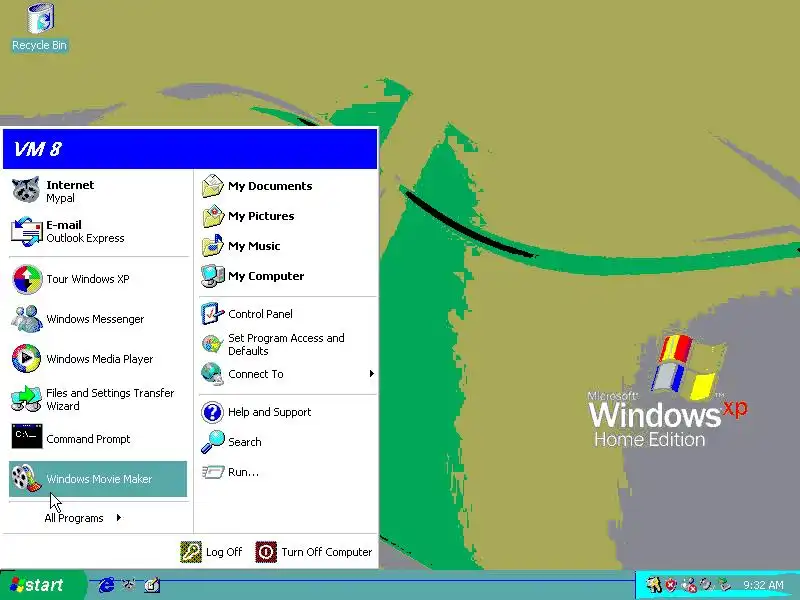Image resolution: width=800 pixels, height=600 pixels.
Task: Click the My Pictures label text
Action: pyautogui.click(x=261, y=216)
